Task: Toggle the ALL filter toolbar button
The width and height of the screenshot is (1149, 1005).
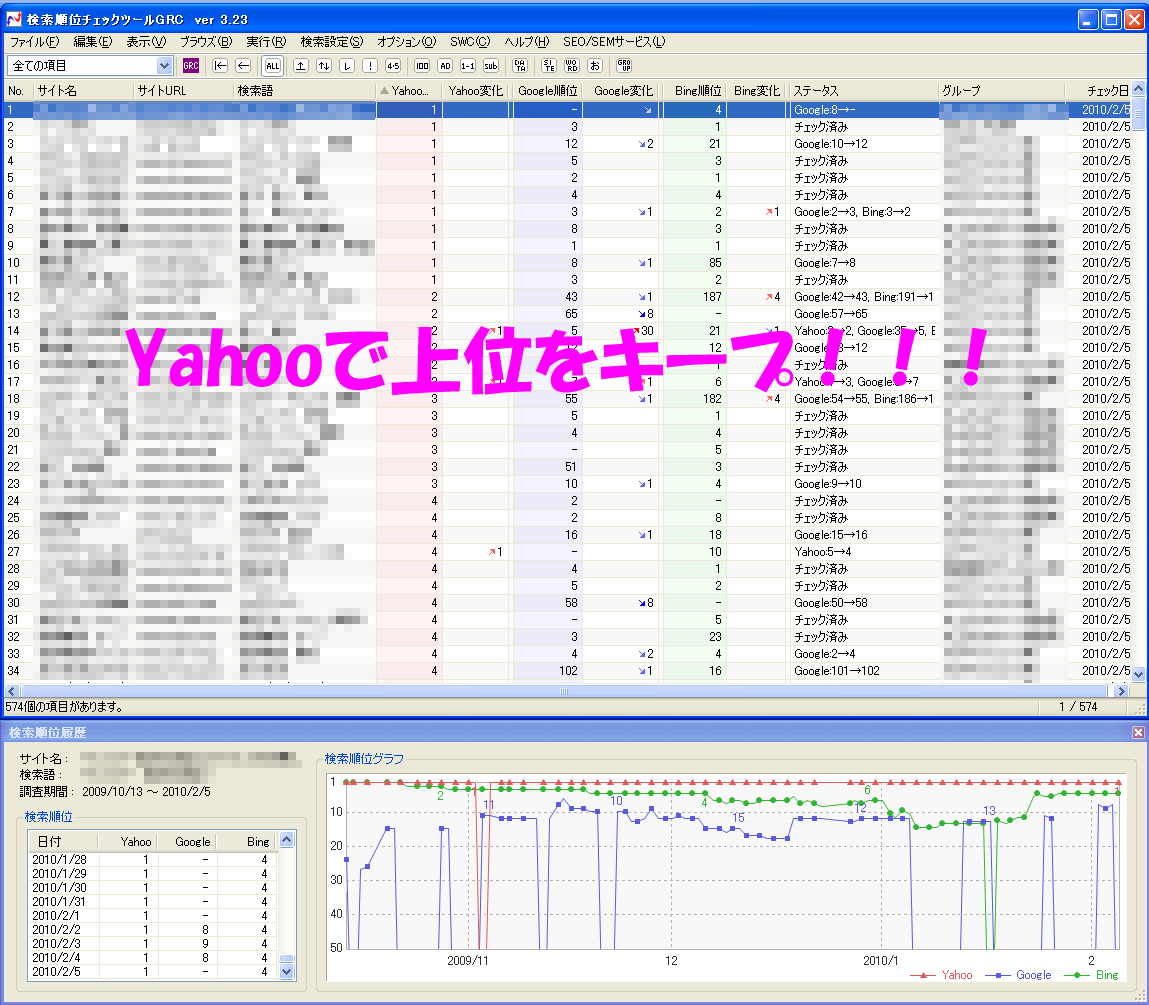Action: coord(273,66)
